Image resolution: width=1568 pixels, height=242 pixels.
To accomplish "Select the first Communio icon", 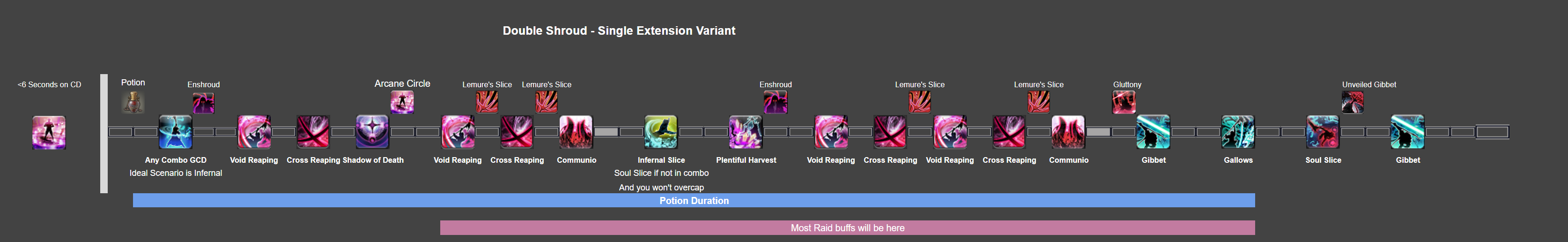I will (x=576, y=132).
